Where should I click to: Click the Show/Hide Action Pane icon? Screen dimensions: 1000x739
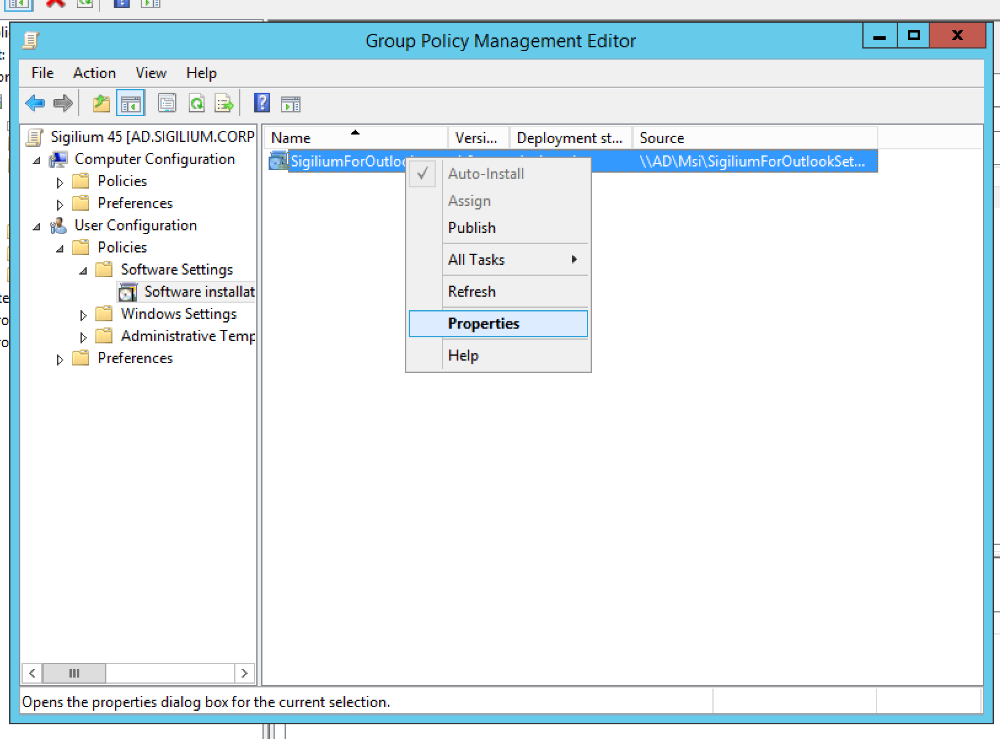pyautogui.click(x=290, y=103)
